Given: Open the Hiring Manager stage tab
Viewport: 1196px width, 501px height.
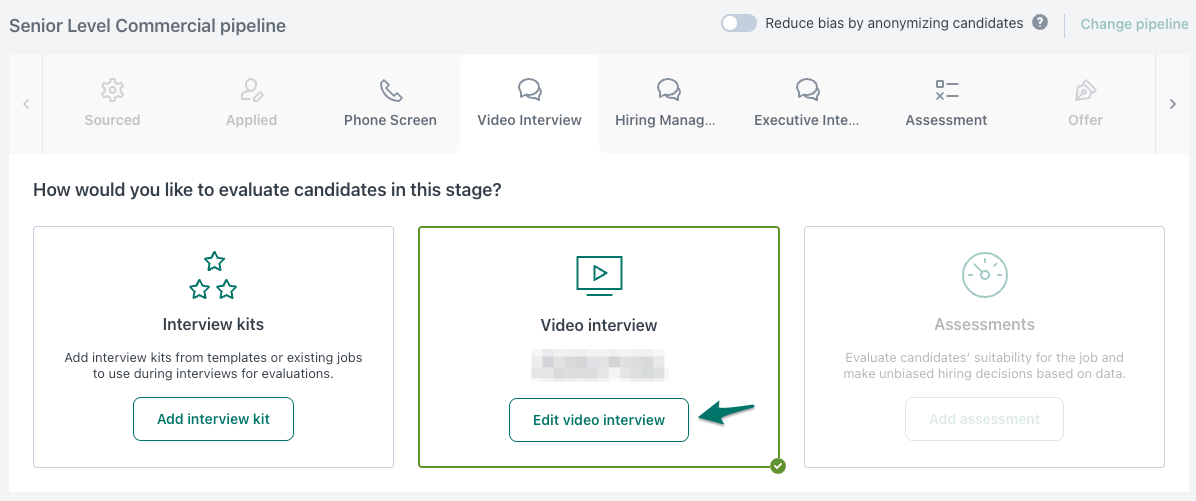Looking at the screenshot, I should coord(666,104).
